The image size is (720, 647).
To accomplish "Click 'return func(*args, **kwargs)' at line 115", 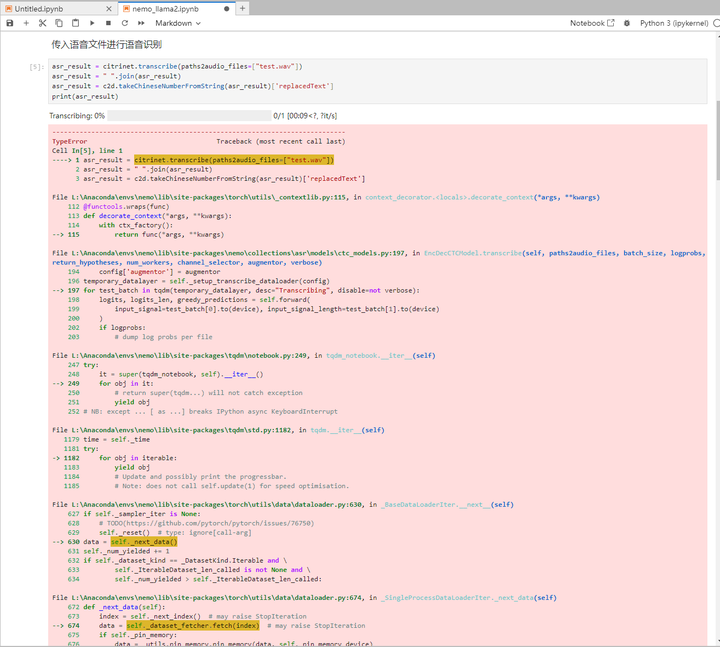I will click(x=169, y=235).
